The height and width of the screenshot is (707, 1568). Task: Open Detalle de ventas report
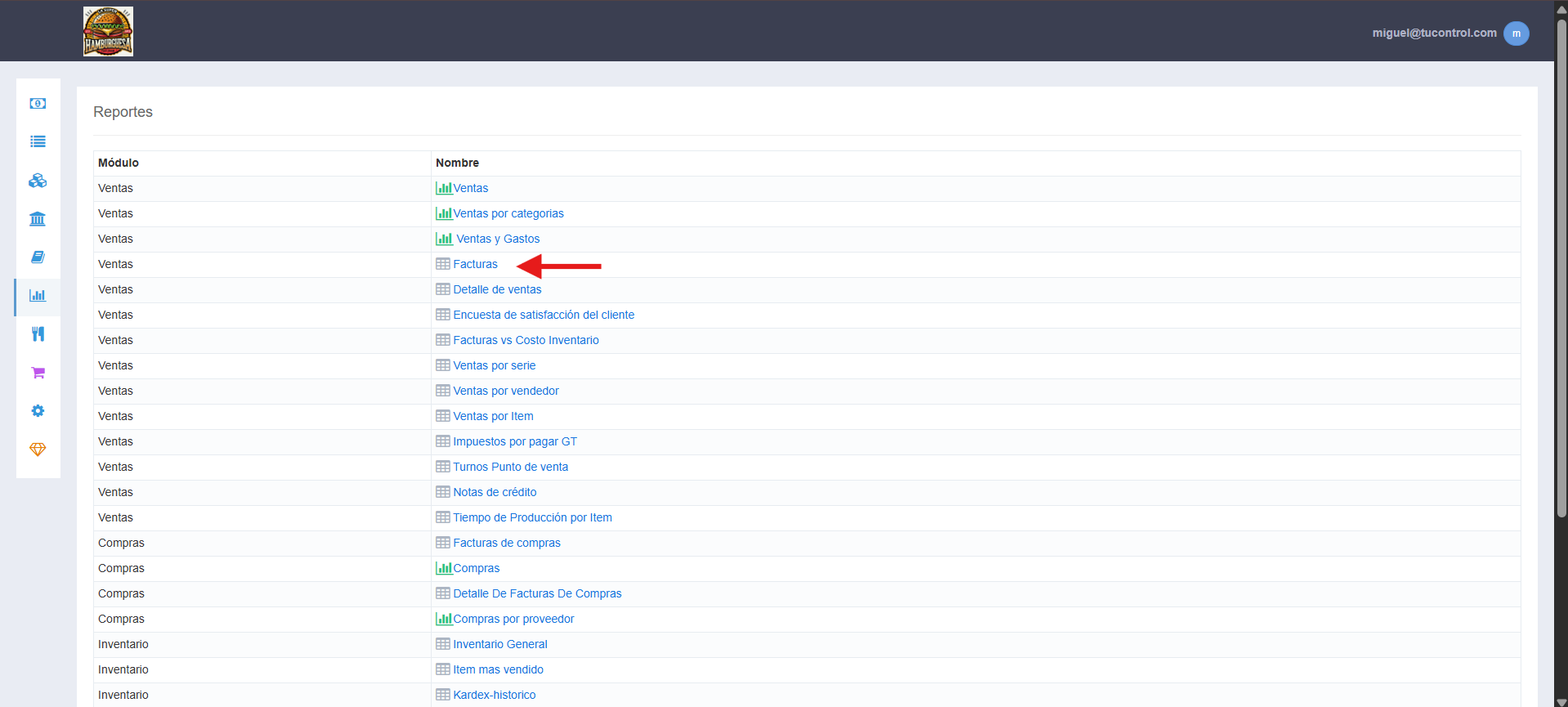497,289
